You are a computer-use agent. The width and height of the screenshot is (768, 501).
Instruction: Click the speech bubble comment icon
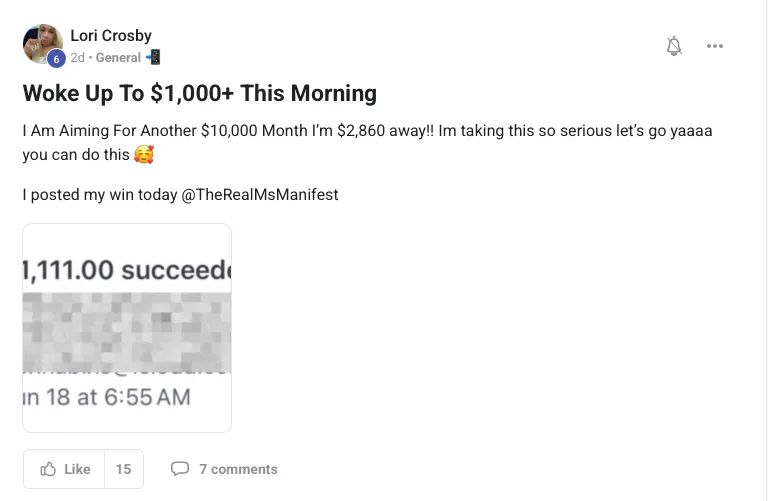(180, 469)
